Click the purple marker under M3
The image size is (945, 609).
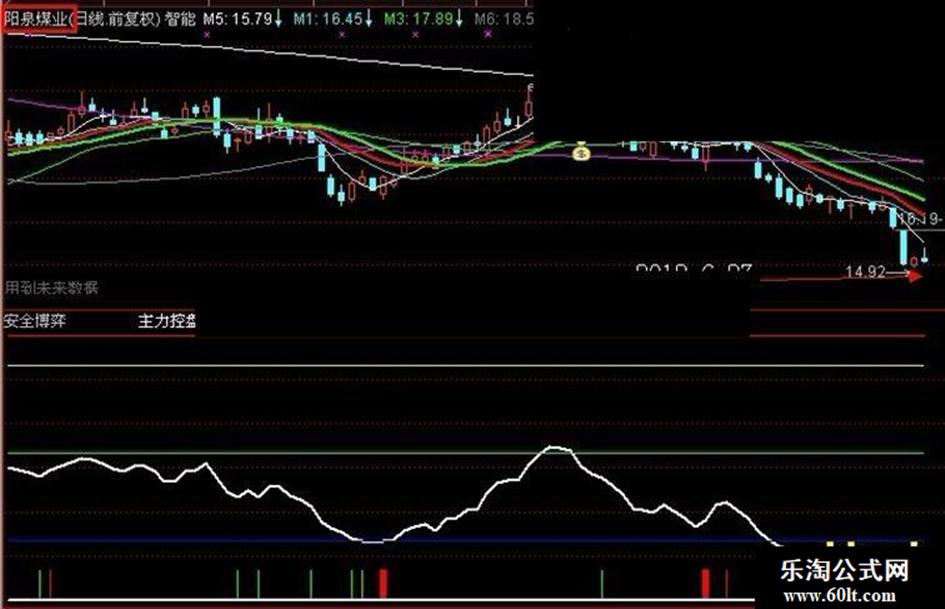point(415,35)
